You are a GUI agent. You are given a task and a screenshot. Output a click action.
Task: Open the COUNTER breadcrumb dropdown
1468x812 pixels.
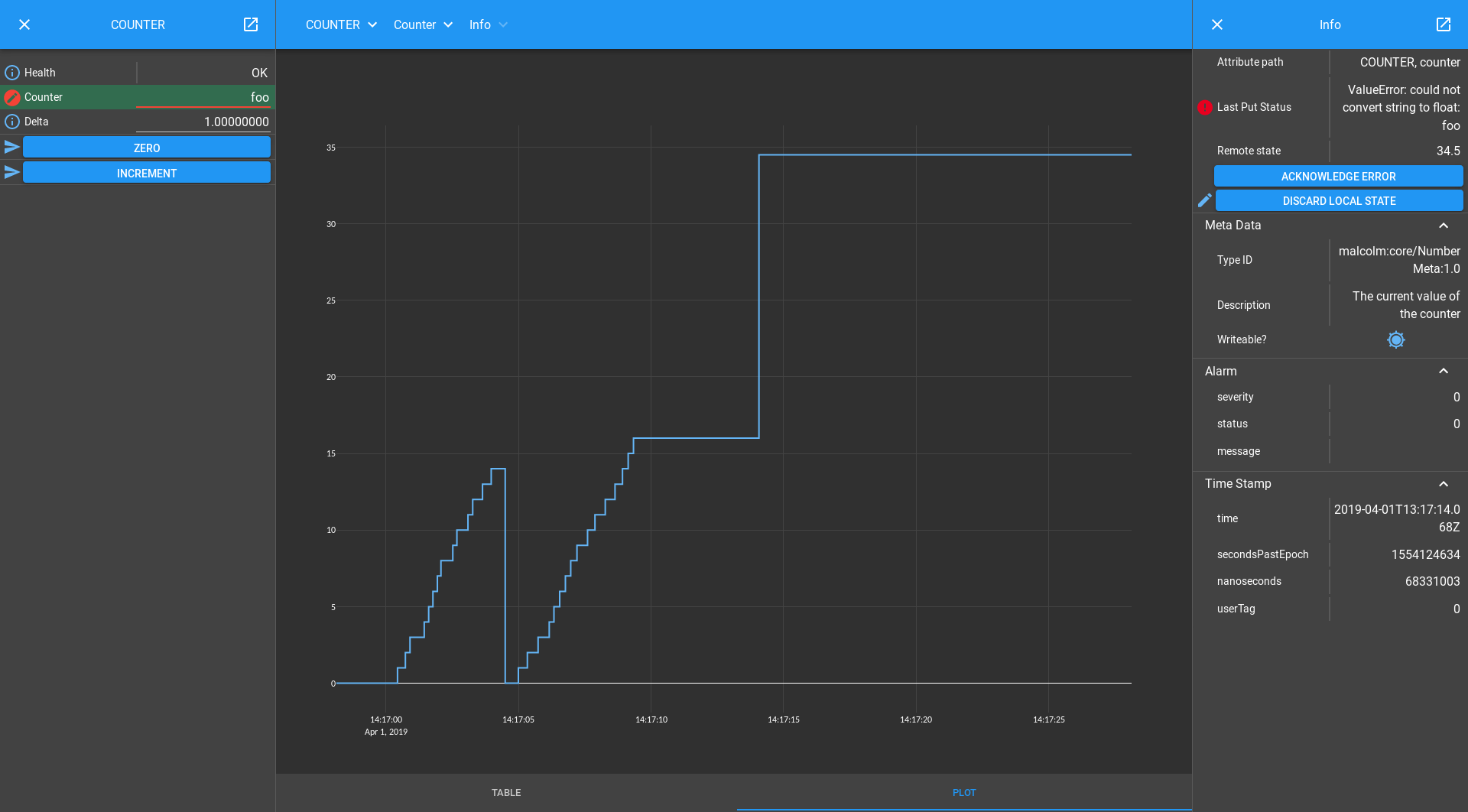point(372,24)
